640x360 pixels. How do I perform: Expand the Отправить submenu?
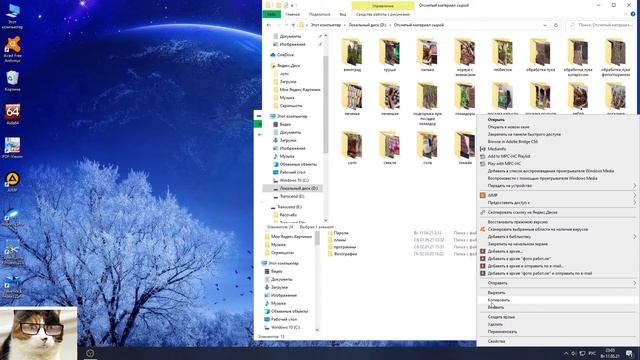point(635,283)
